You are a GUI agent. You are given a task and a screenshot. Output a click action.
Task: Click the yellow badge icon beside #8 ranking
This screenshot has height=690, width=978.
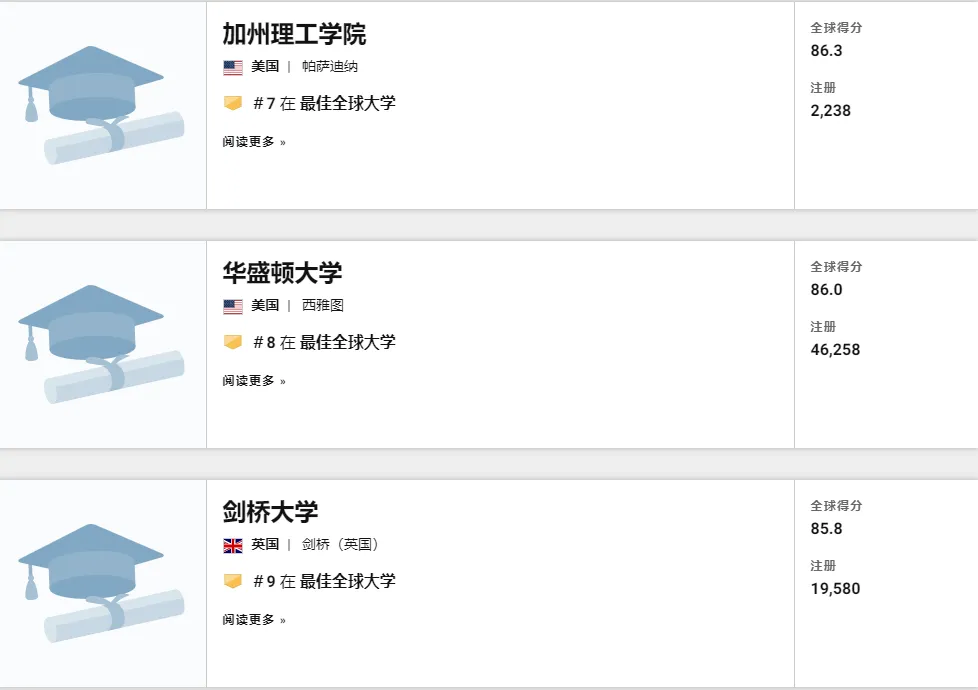[x=233, y=342]
